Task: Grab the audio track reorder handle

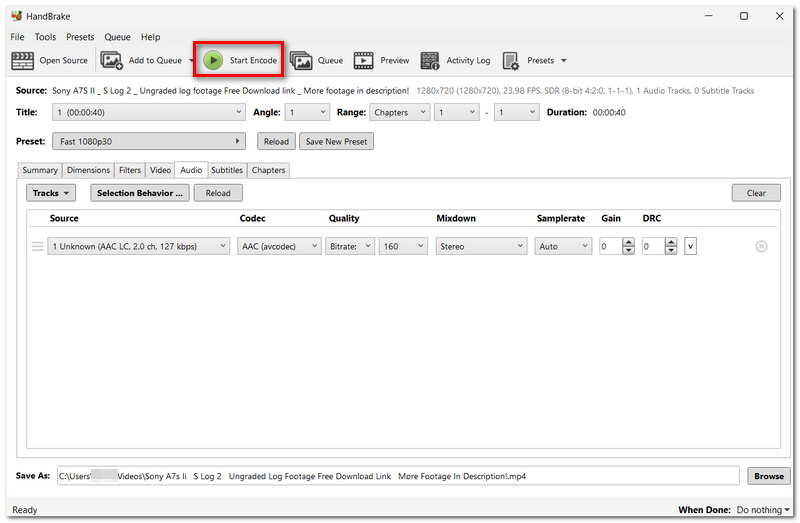Action: (38, 246)
